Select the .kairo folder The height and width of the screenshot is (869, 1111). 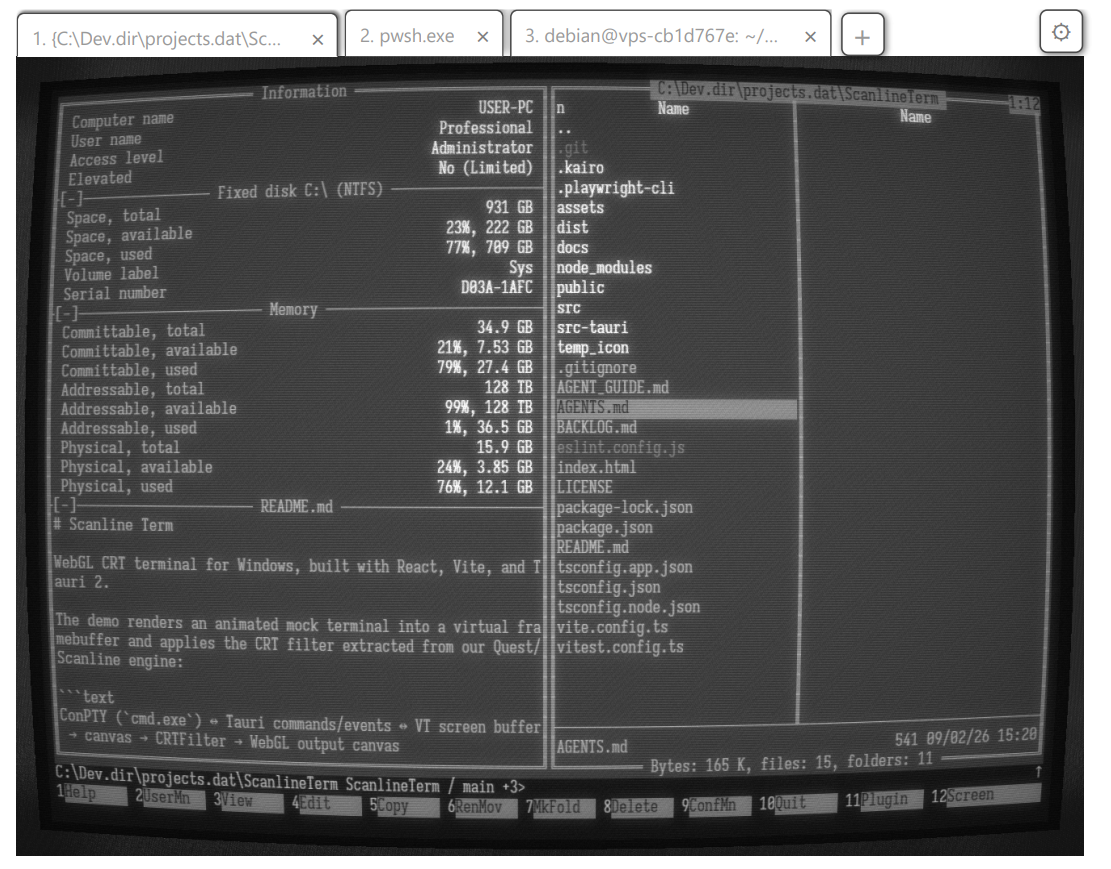point(580,167)
